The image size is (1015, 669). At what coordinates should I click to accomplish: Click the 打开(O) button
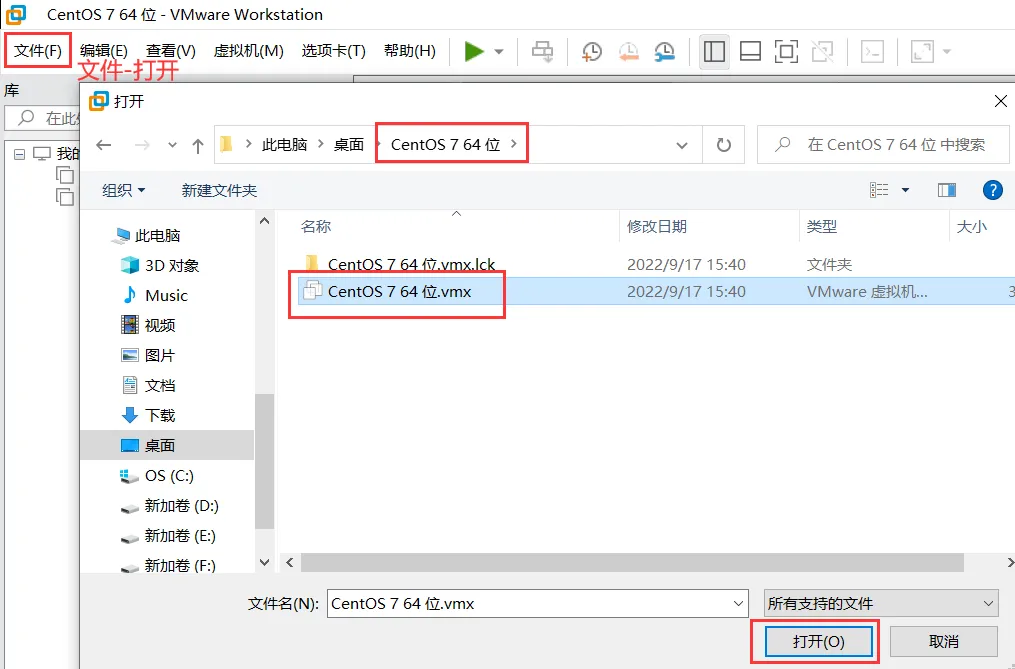tap(818, 641)
